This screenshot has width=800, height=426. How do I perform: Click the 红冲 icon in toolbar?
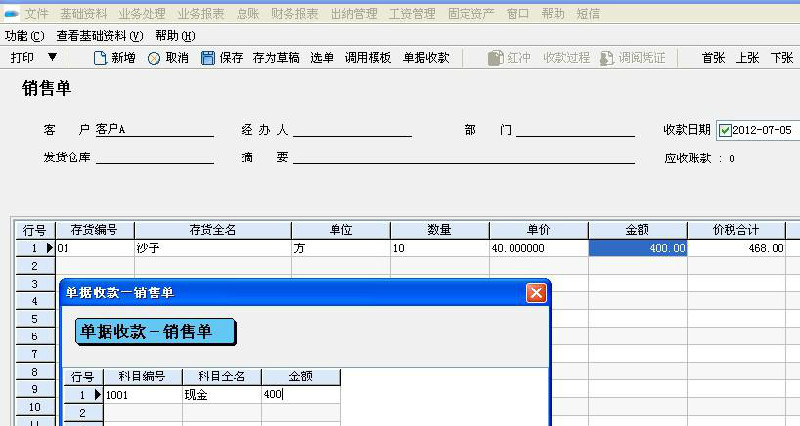tap(495, 58)
